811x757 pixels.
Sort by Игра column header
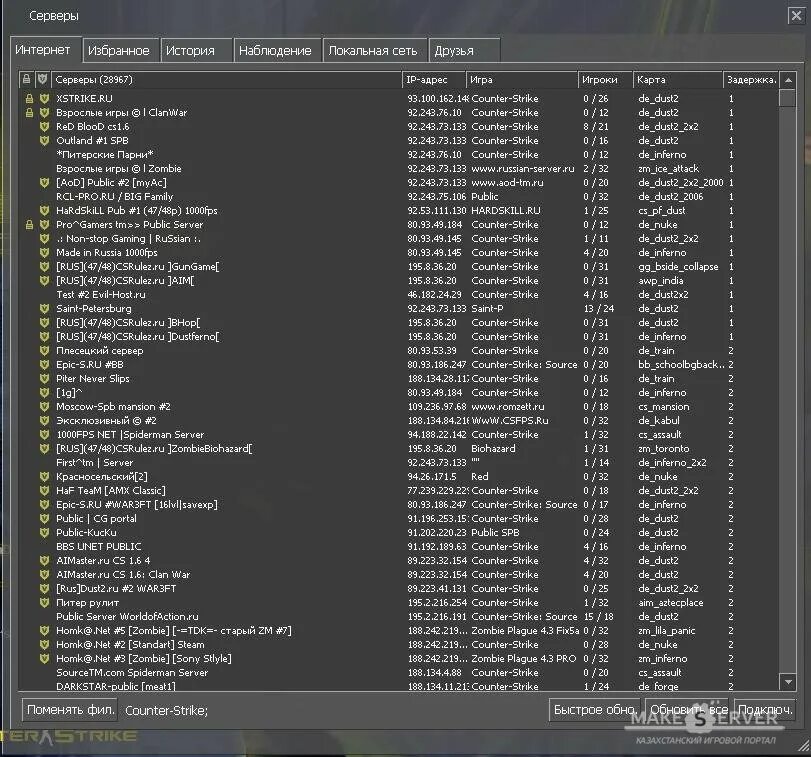[x=522, y=80]
